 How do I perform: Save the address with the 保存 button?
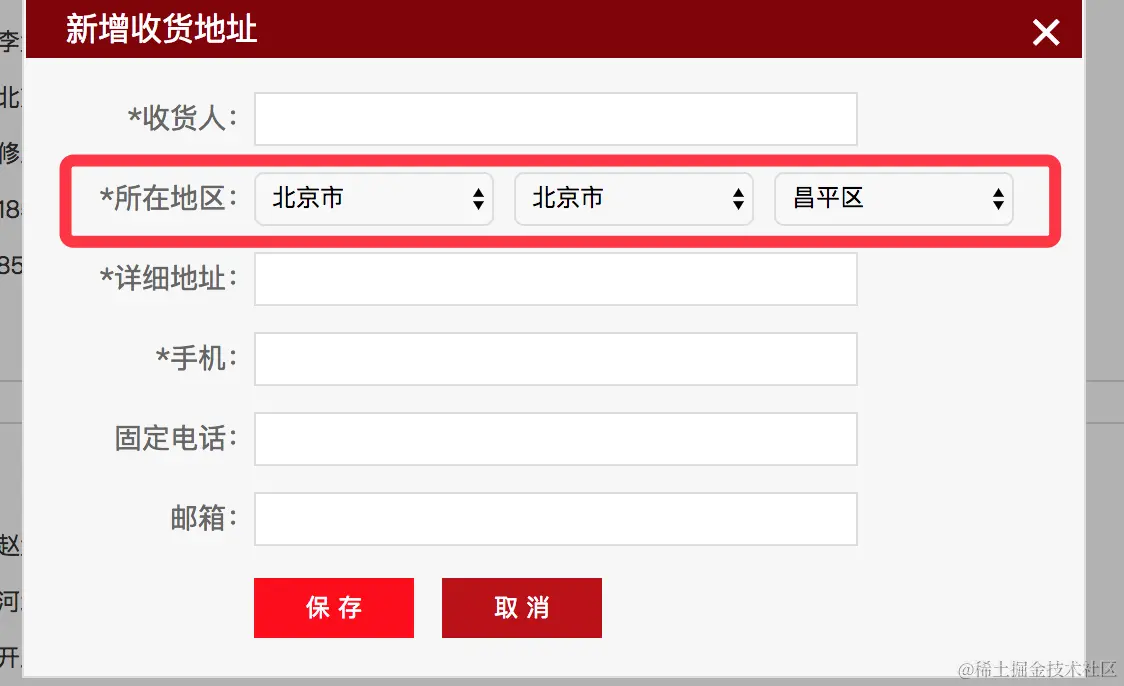pos(334,608)
